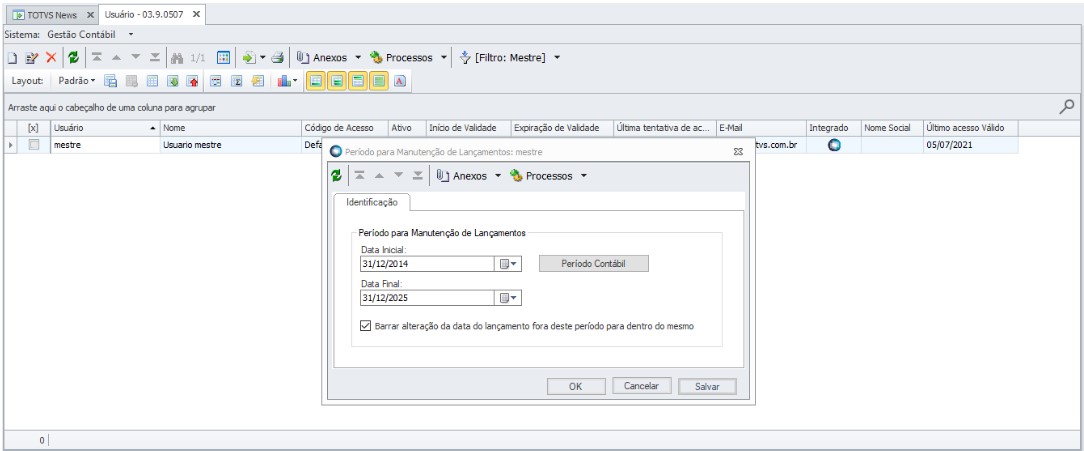1084x451 pixels.
Task: Click the summation totals icon
Action: (236, 81)
